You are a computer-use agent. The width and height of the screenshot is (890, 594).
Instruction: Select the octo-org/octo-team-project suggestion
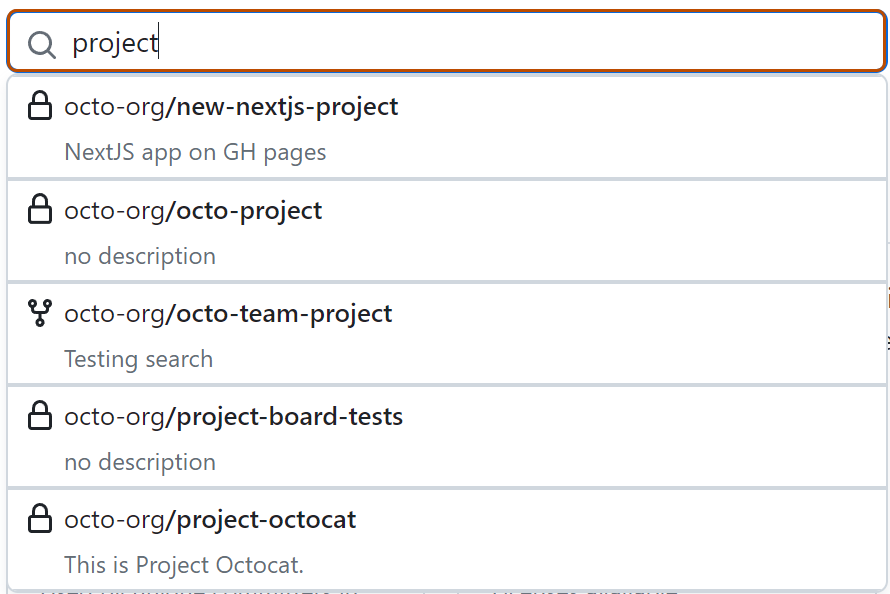coord(228,312)
